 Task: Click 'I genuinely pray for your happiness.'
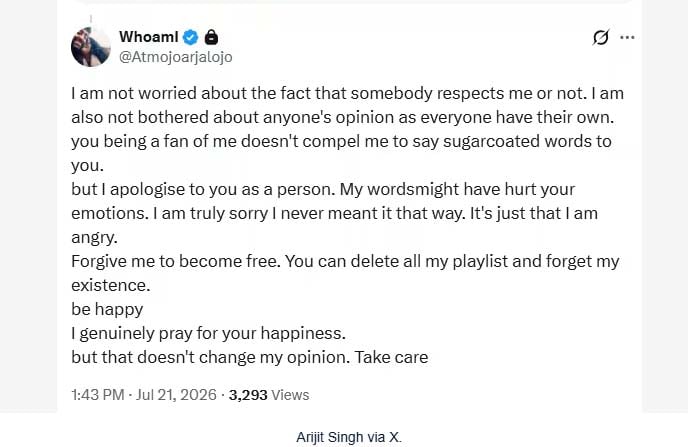pos(208,333)
